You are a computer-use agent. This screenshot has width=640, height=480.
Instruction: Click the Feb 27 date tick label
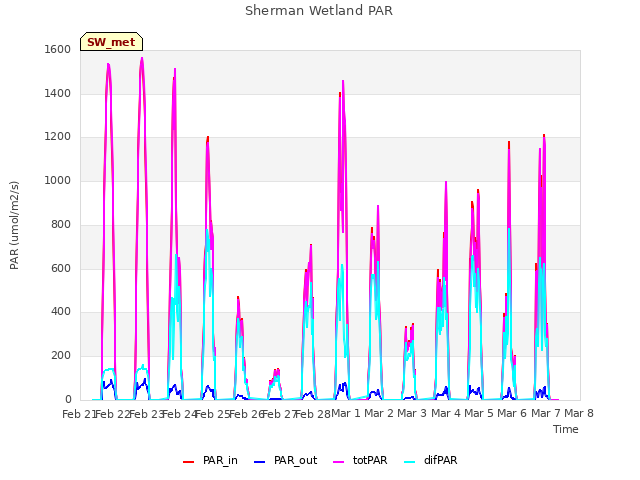pyautogui.click(x=279, y=414)
